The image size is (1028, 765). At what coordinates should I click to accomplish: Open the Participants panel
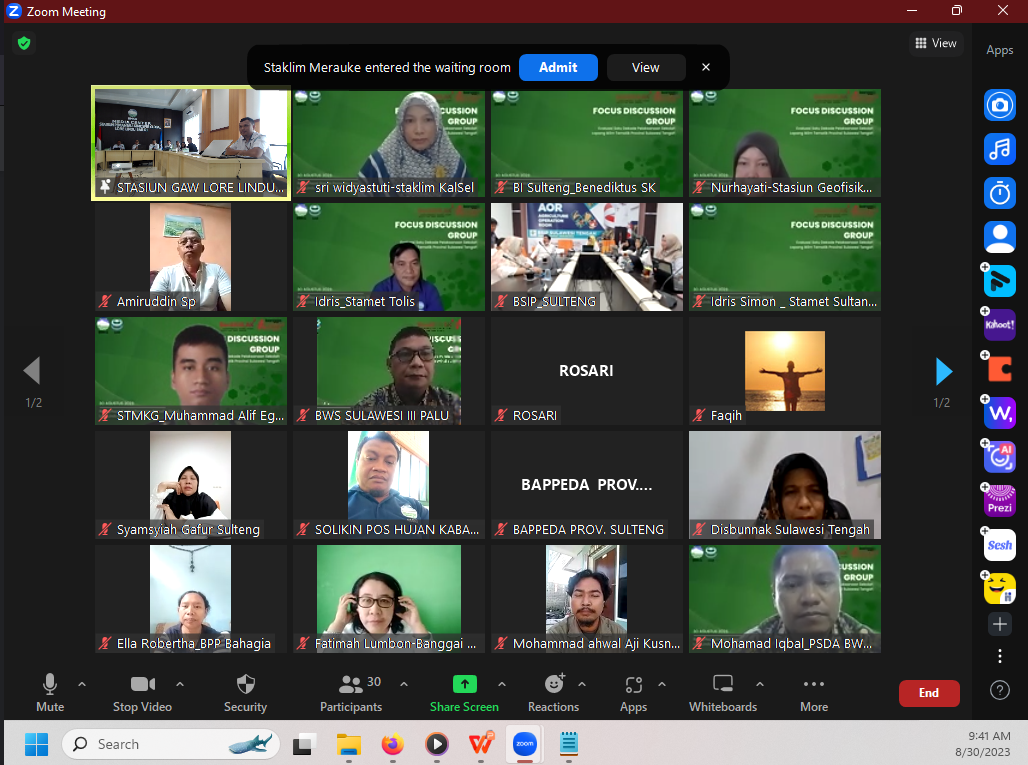(351, 693)
